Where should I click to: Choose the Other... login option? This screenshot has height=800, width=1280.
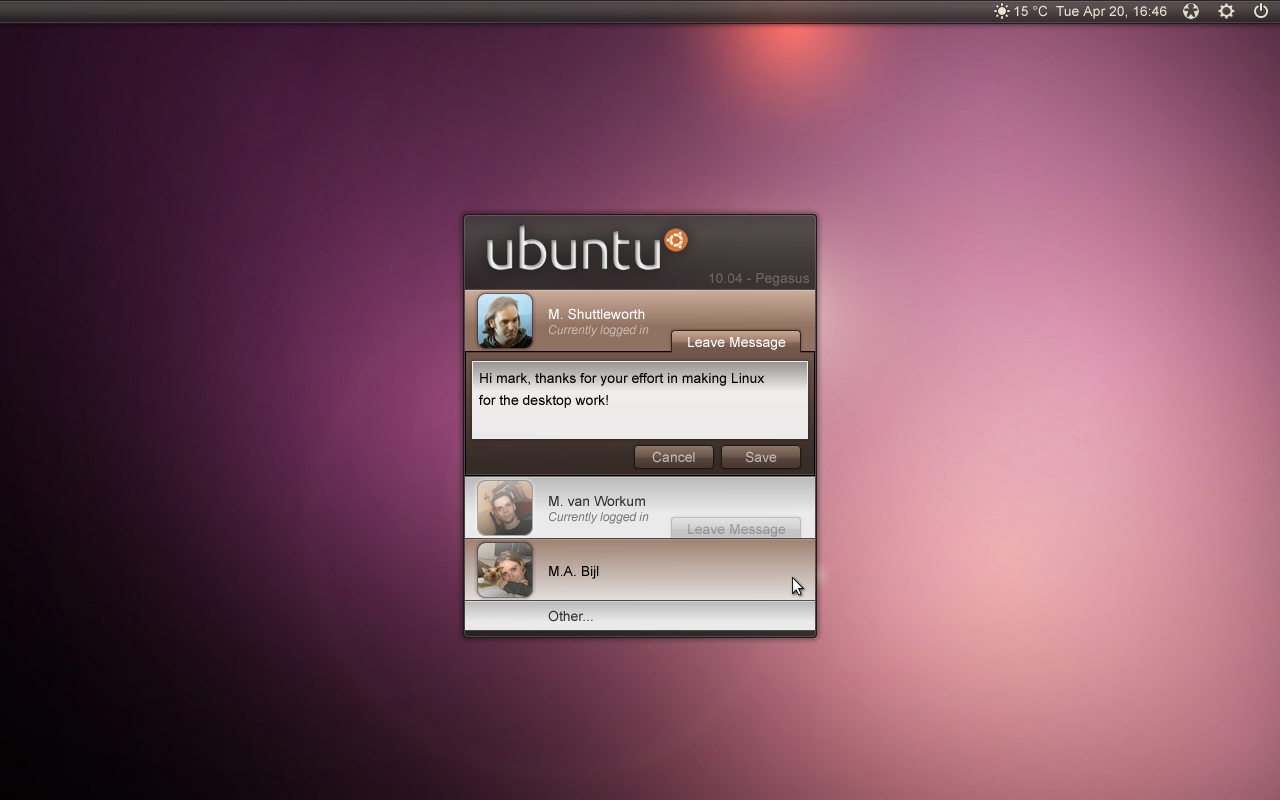tap(640, 616)
